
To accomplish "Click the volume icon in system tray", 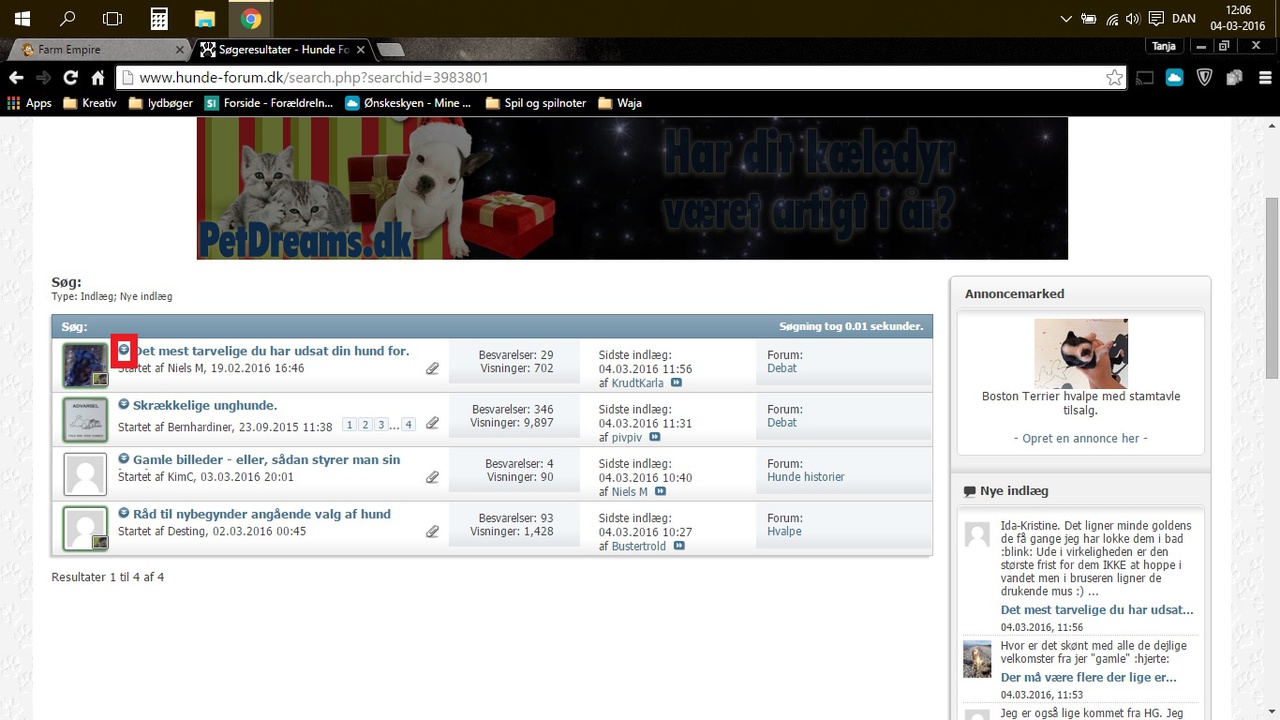I will (x=1132, y=18).
